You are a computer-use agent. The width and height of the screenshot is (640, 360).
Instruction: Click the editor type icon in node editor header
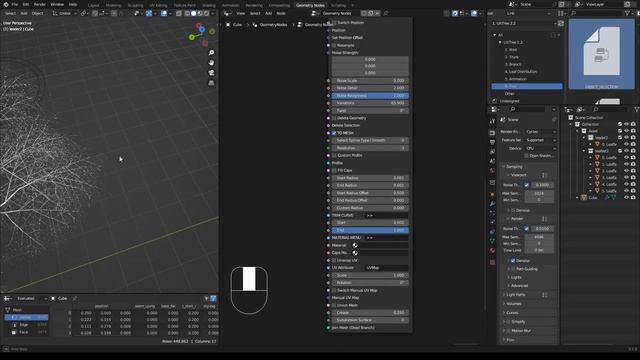point(227,13)
